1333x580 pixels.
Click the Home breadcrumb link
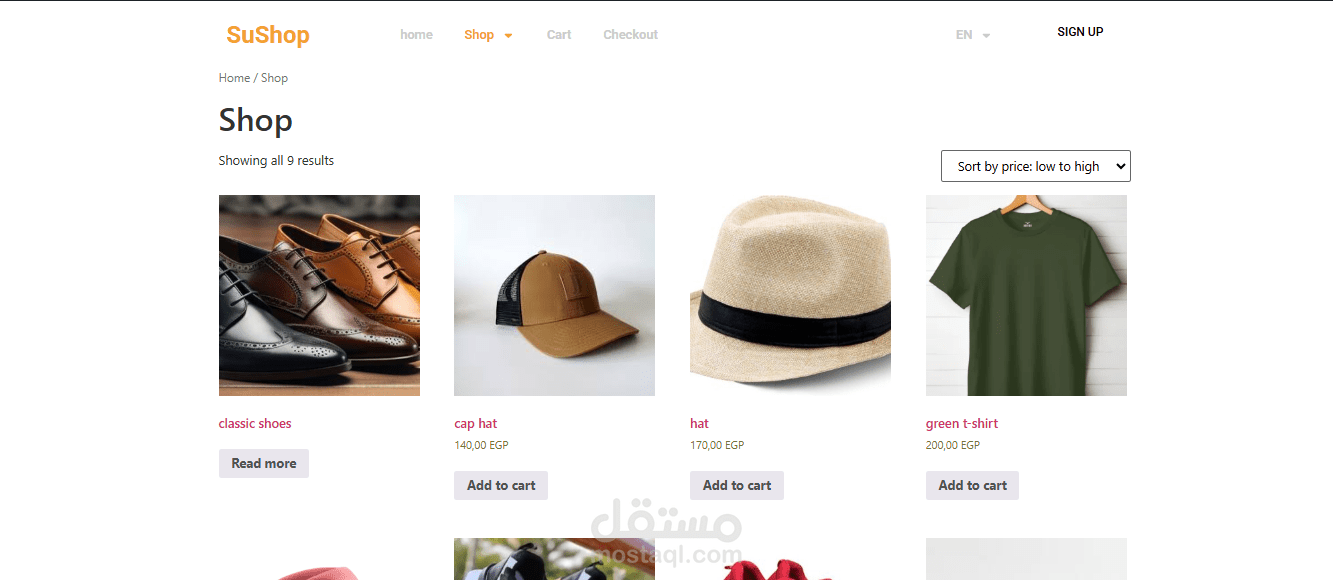coord(233,77)
